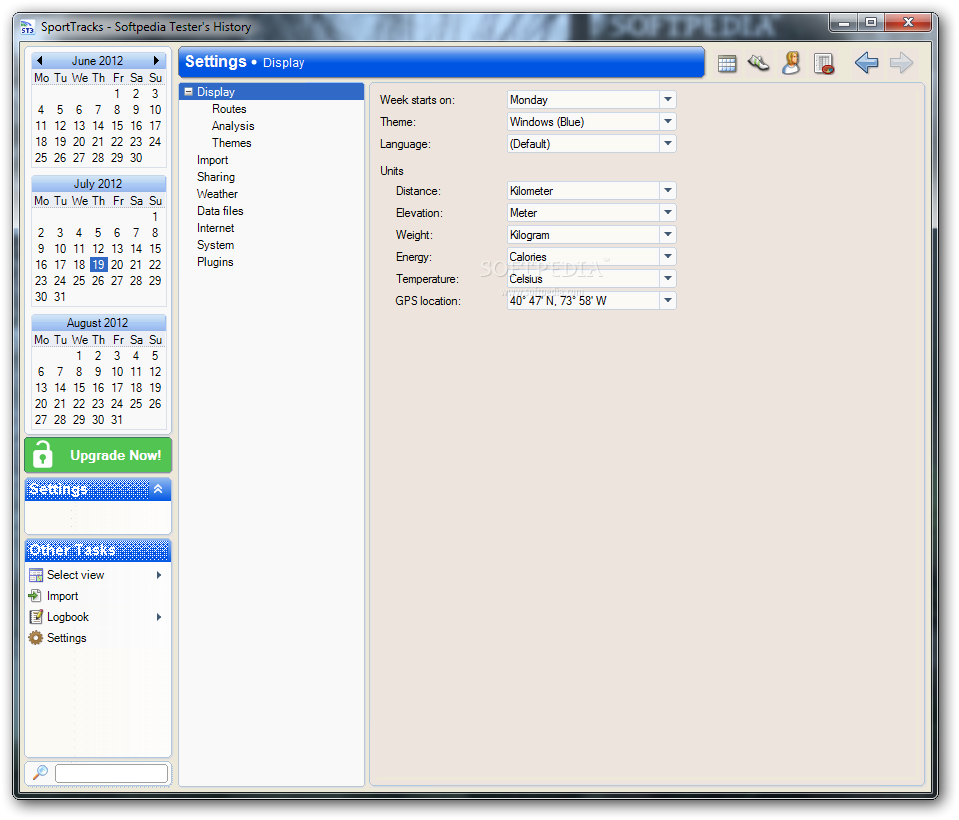Click the Select view icon in Other Tasks
959x820 pixels.
[36, 575]
